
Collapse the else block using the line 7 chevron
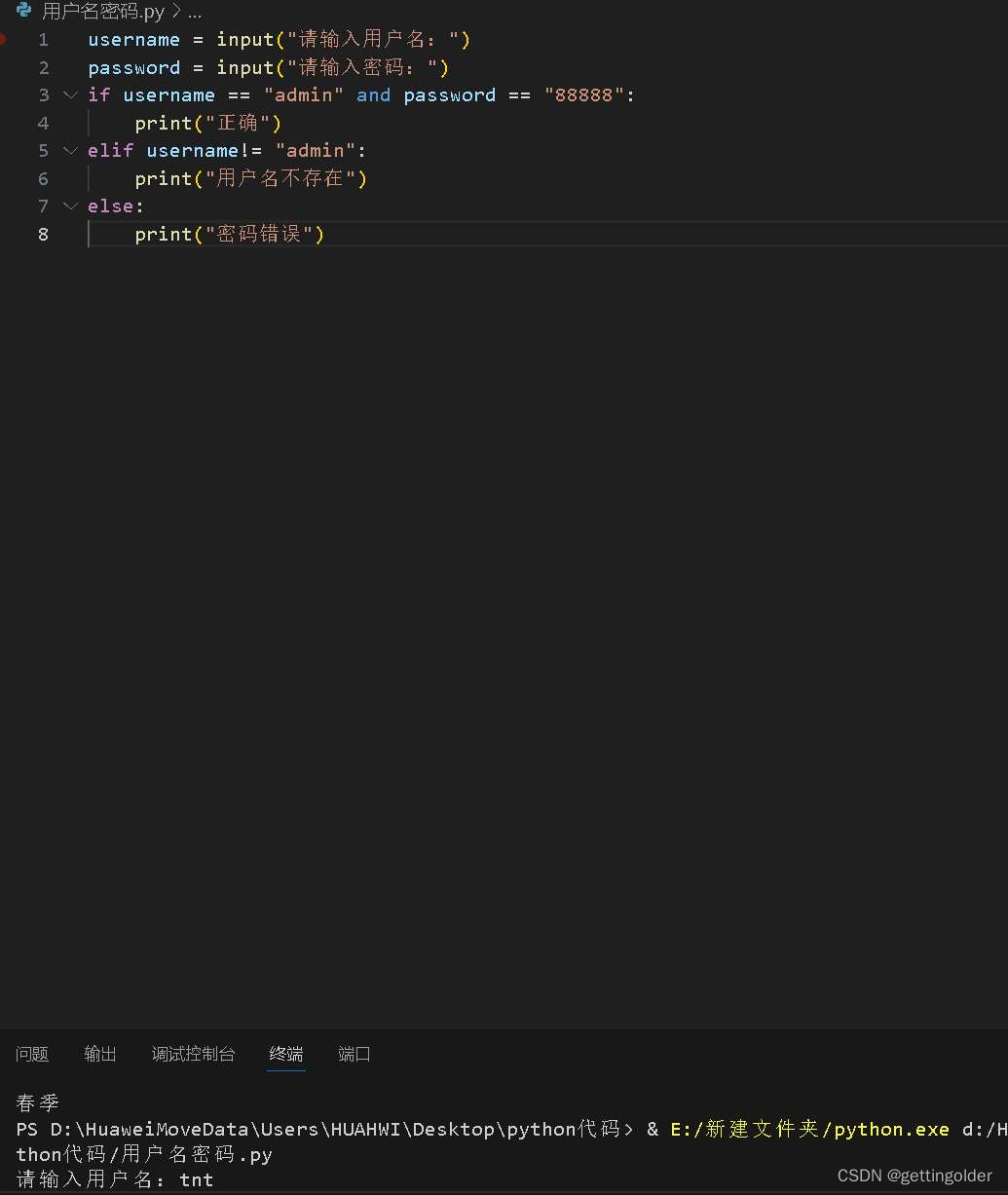click(x=69, y=205)
